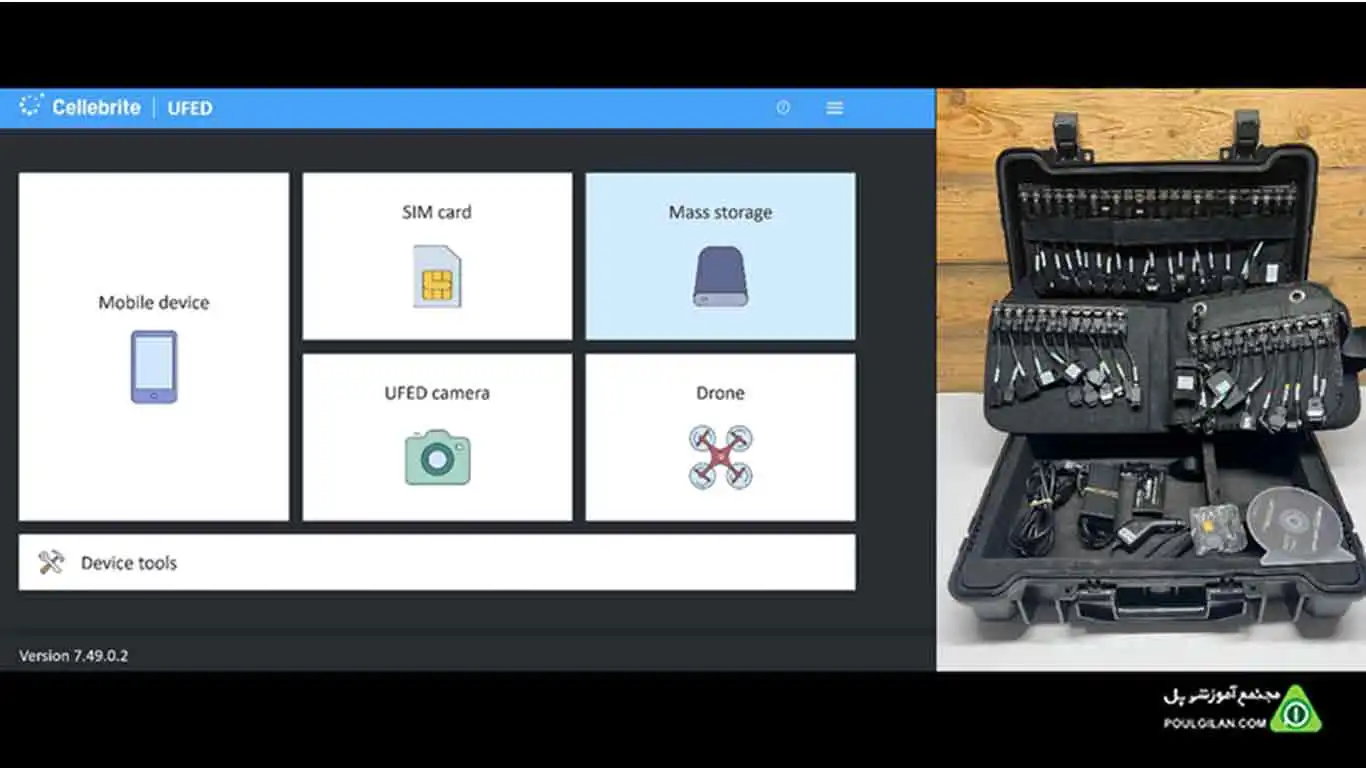1366x768 pixels.
Task: Click the help circle icon in header
Action: tap(783, 108)
